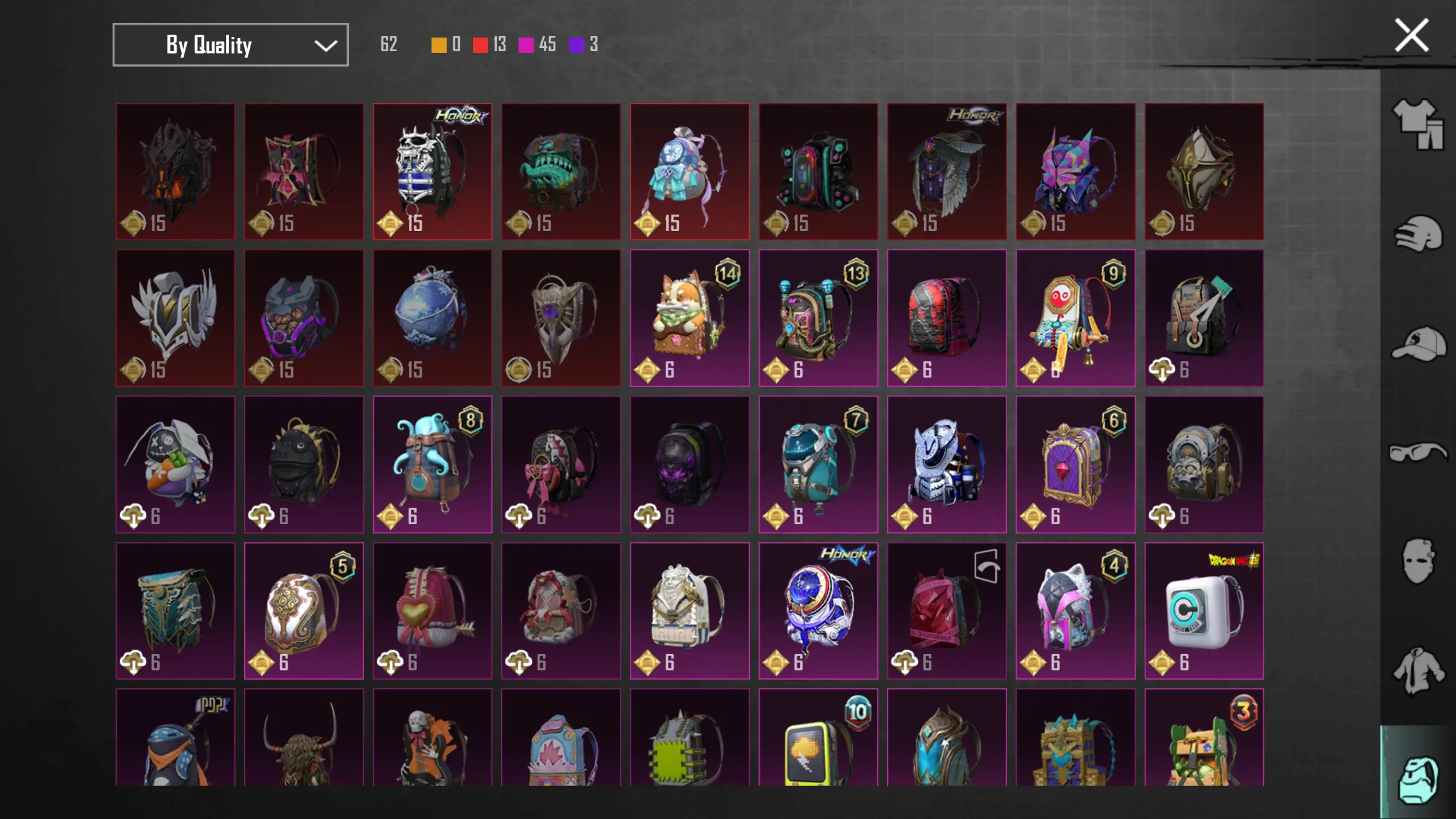The height and width of the screenshot is (819, 1456).
Task: Filter by orange quality swatch
Action: 439,45
